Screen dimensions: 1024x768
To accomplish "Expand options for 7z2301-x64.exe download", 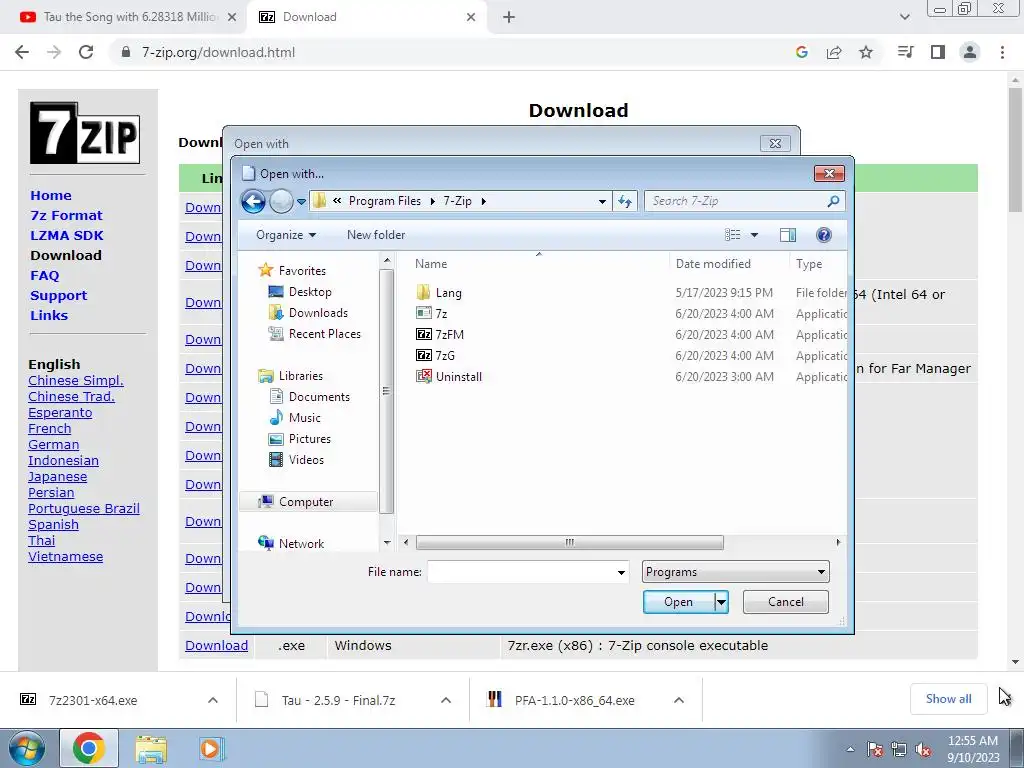I will [x=213, y=700].
